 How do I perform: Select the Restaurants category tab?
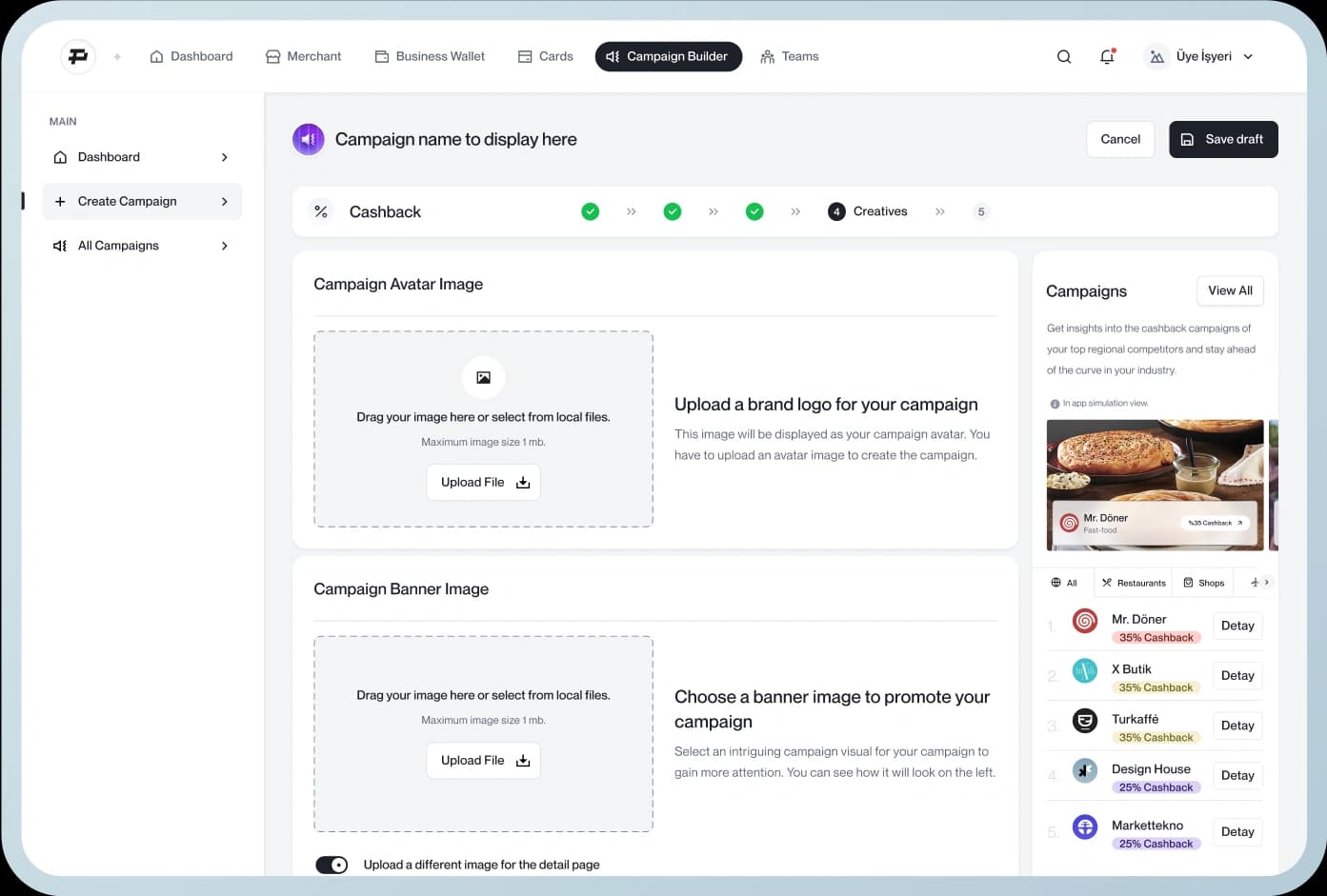[x=1134, y=583]
